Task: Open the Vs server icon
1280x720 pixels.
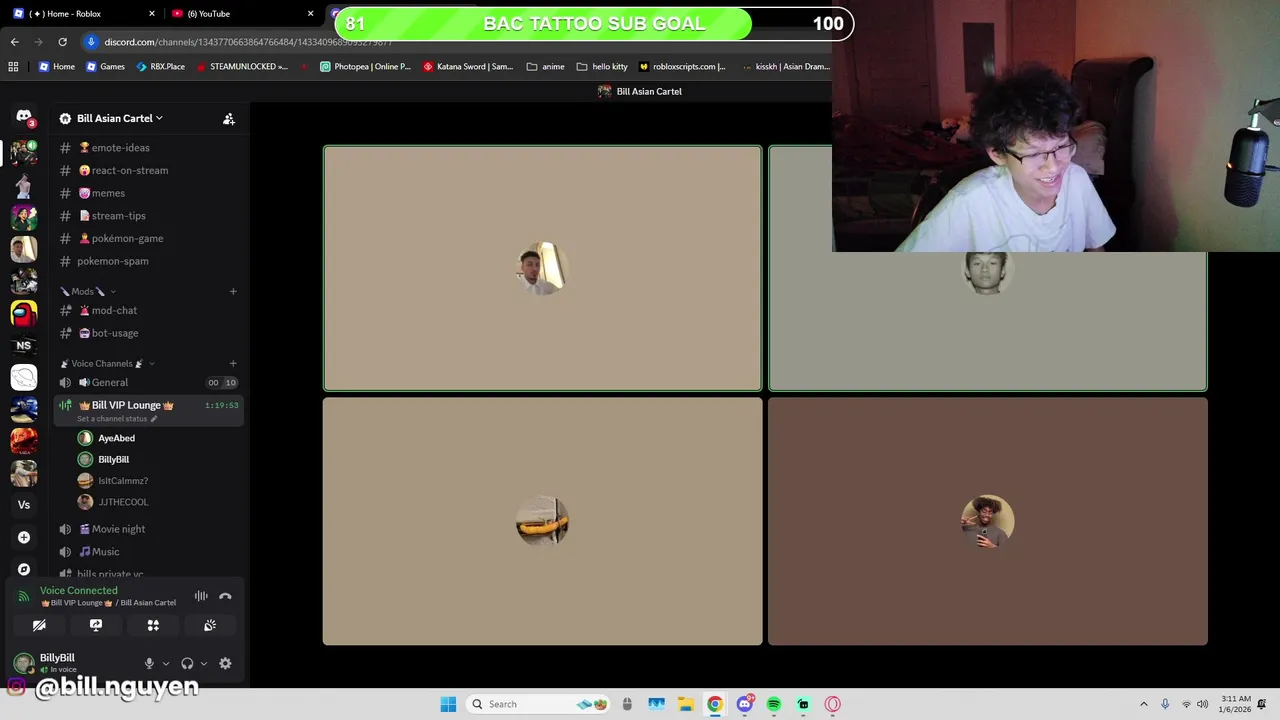Action: [24, 505]
